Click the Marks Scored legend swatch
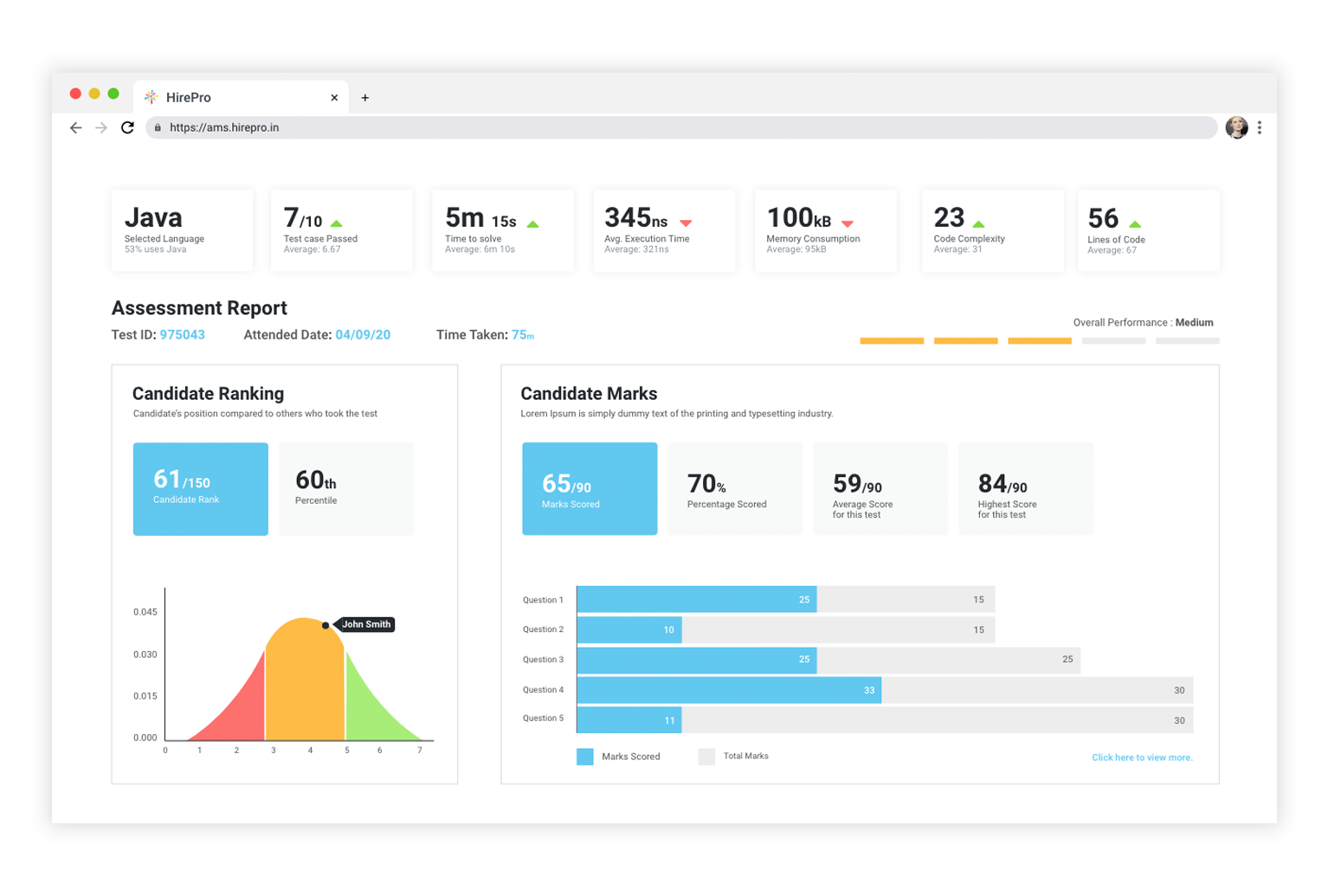This screenshot has width=1328, height=896. pos(584,756)
